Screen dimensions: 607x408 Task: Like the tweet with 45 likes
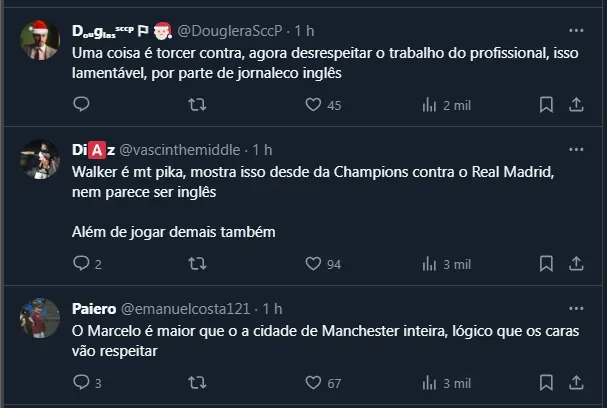coord(313,104)
